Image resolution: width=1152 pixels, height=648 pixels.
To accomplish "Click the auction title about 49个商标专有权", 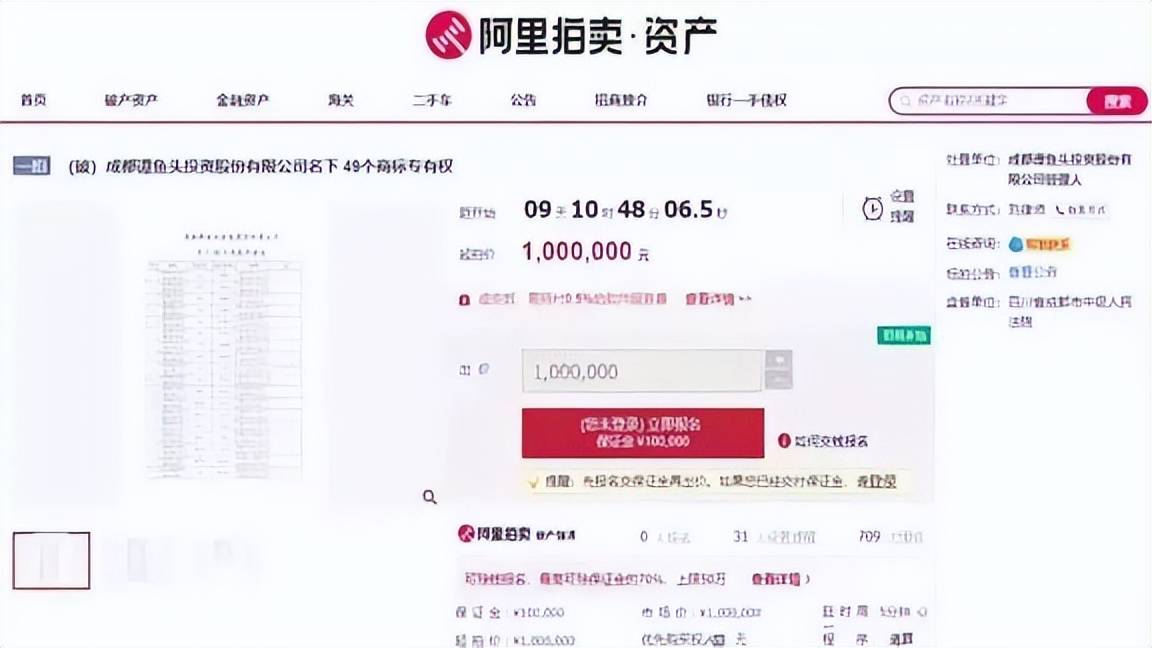I will 261,167.
